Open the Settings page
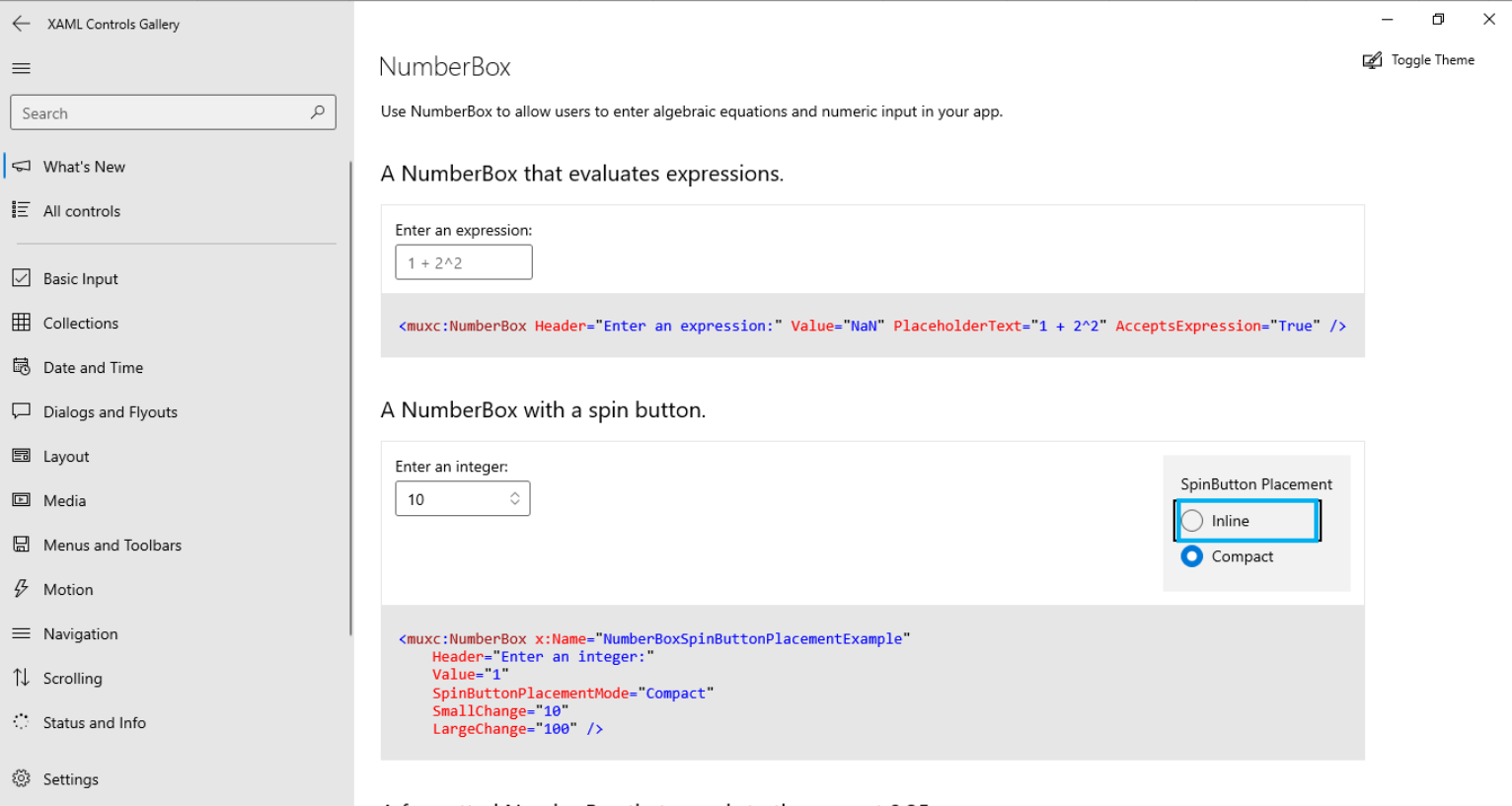The width and height of the screenshot is (1512, 806). tap(178, 779)
